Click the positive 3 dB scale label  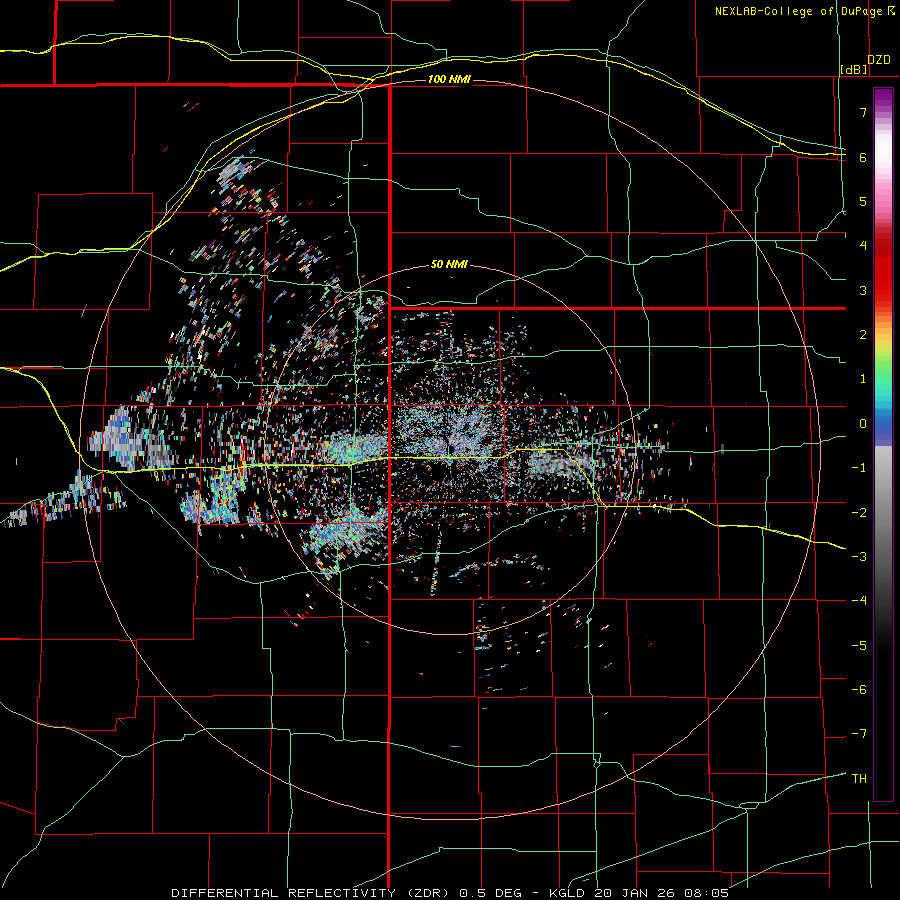pos(863,290)
